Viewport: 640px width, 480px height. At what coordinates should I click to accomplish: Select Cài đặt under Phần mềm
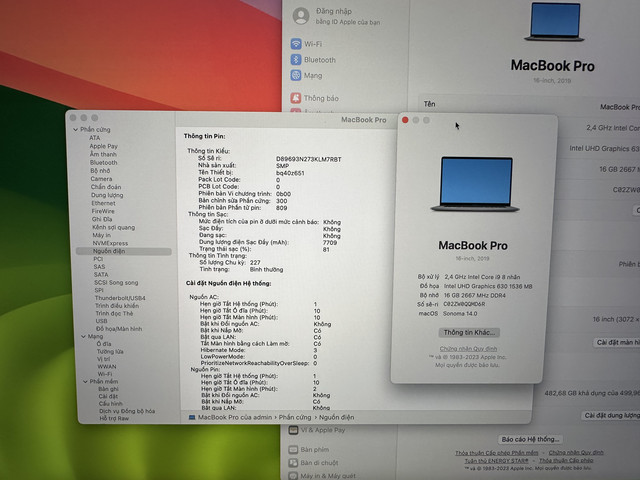pos(108,396)
